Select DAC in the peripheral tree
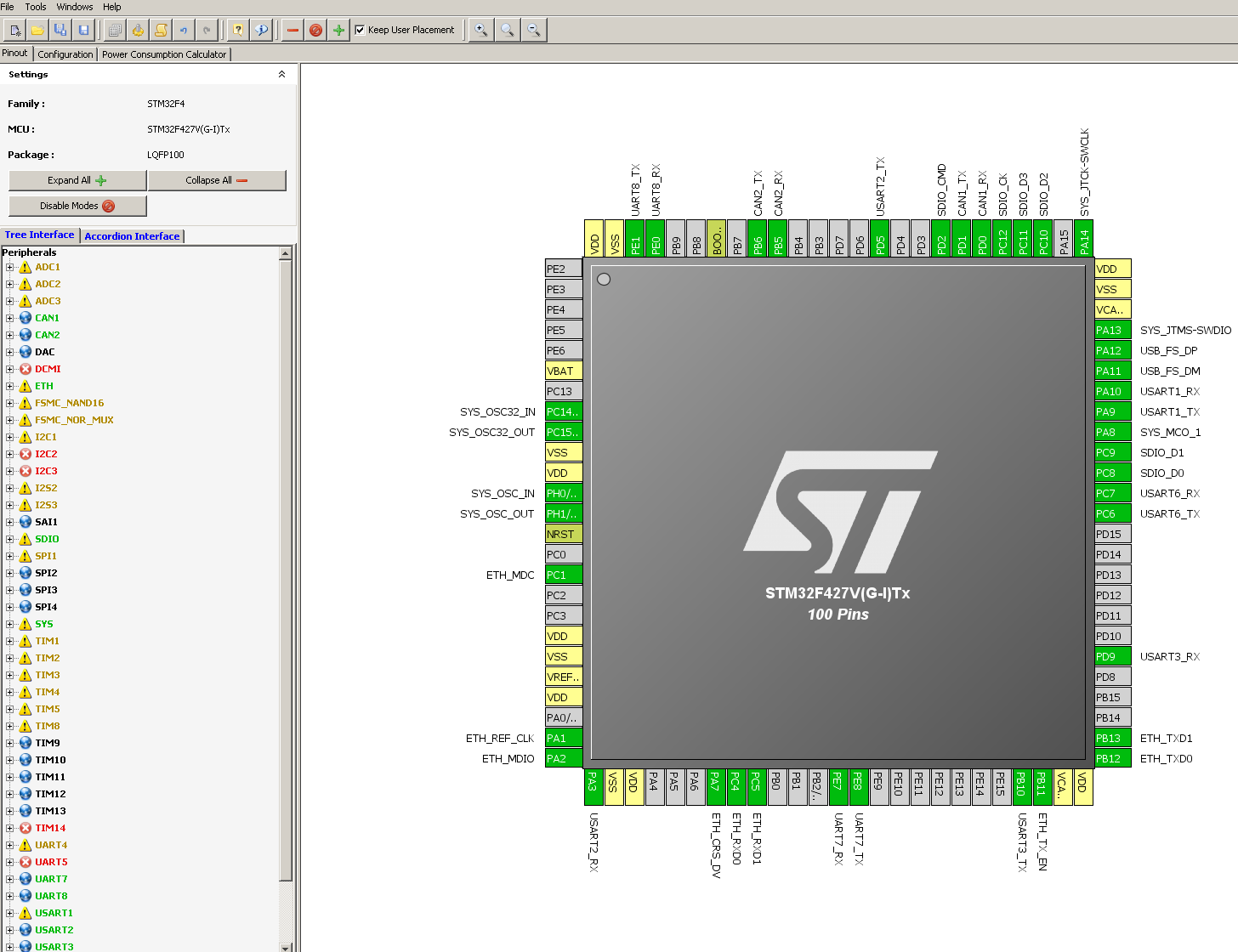Viewport: 1238px width, 952px height. (x=44, y=352)
